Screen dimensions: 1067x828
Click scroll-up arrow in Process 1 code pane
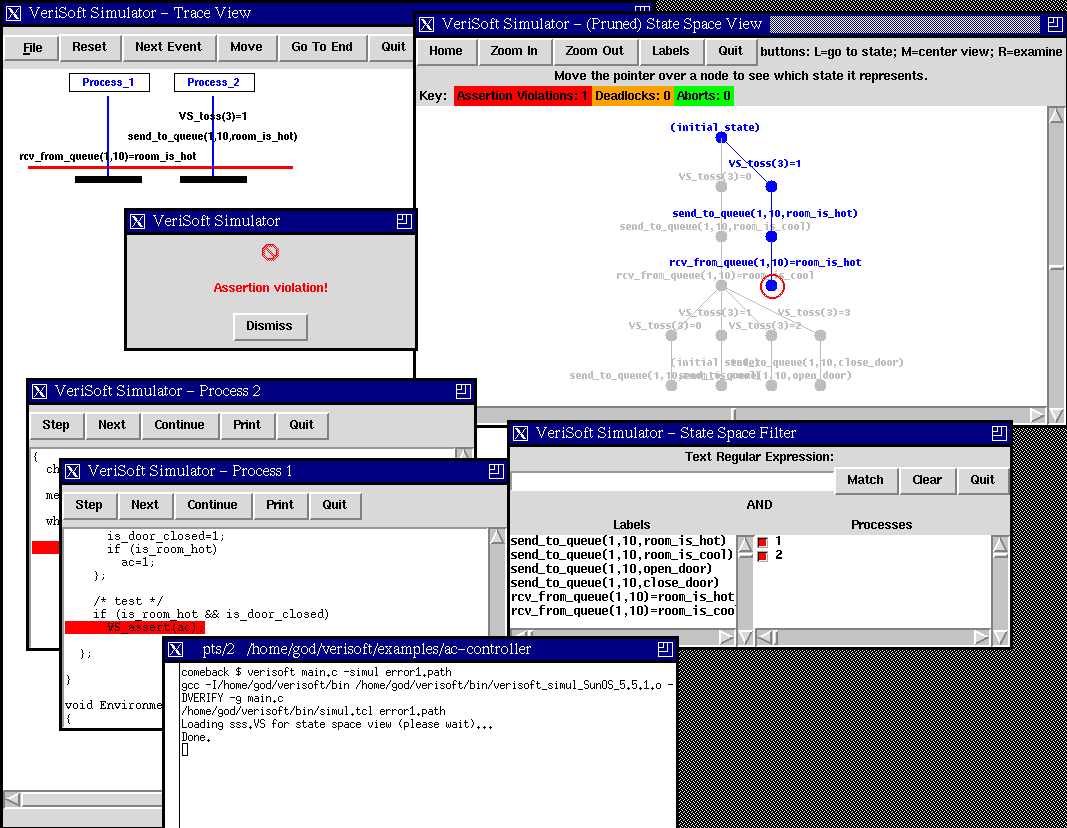(x=497, y=538)
